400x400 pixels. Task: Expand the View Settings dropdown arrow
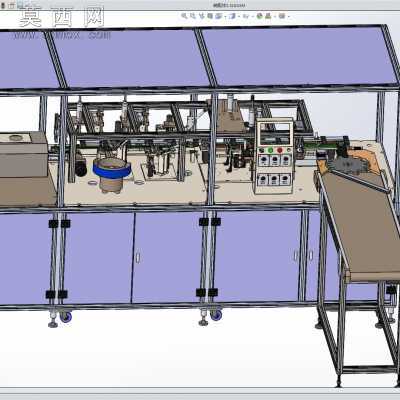(x=289, y=16)
